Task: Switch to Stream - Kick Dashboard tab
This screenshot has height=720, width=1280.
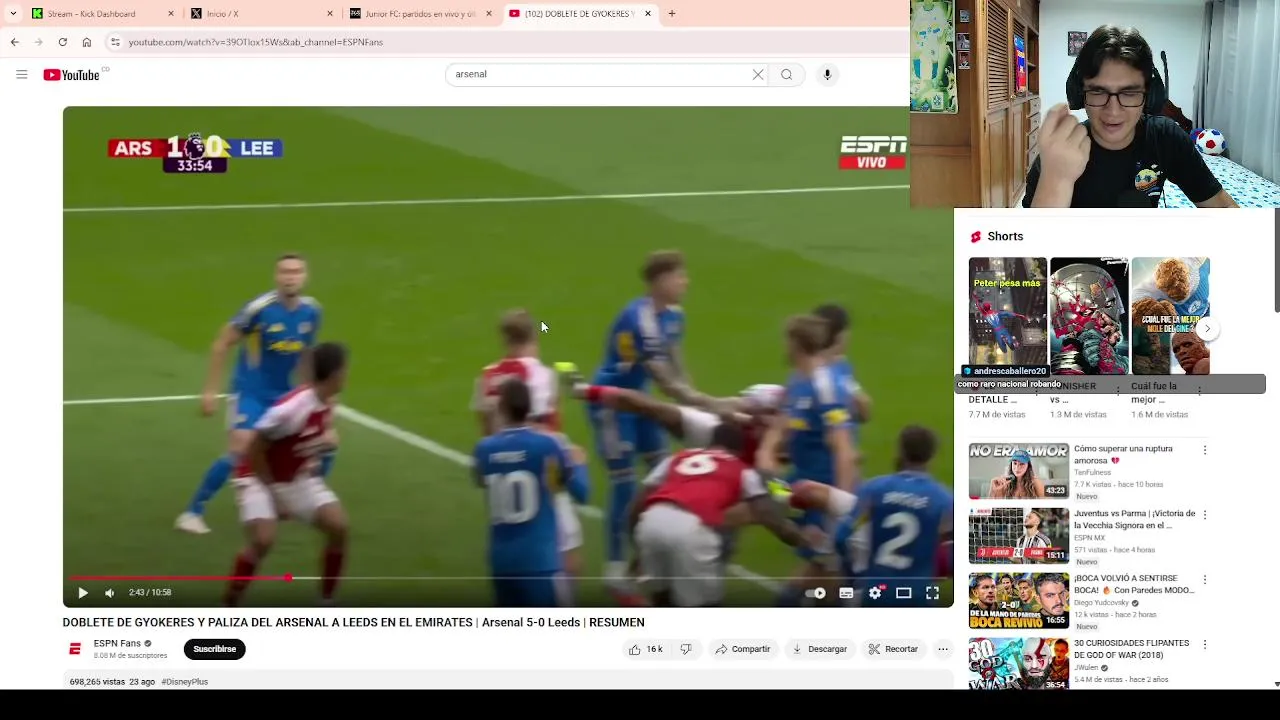Action: click(x=103, y=14)
